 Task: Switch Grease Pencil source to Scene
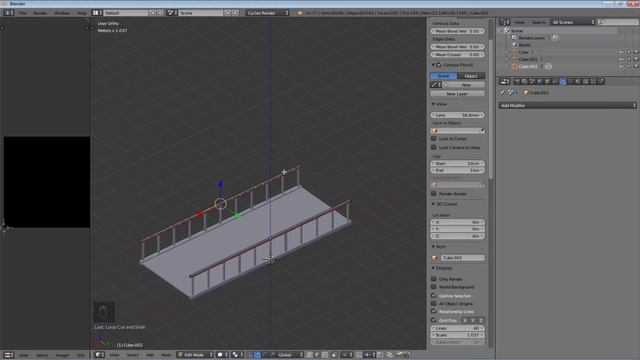pyautogui.click(x=444, y=76)
